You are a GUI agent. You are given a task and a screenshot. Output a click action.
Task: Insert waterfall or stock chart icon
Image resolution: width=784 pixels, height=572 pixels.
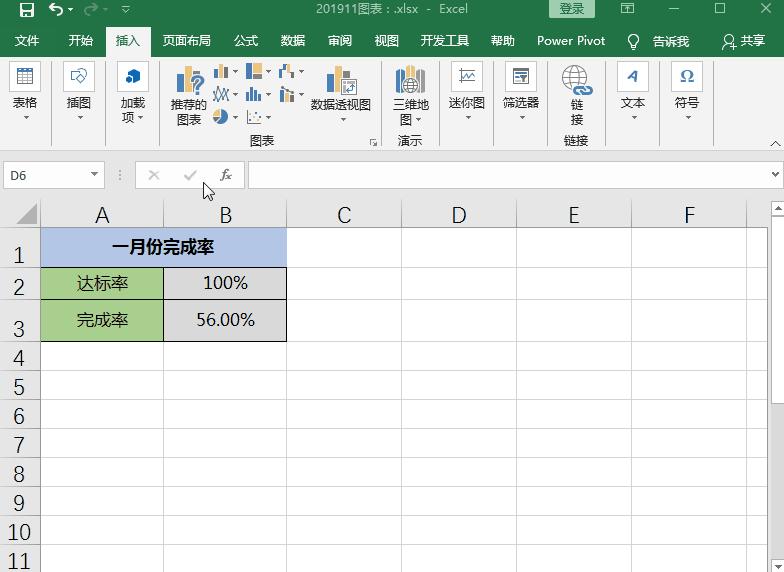(x=286, y=72)
